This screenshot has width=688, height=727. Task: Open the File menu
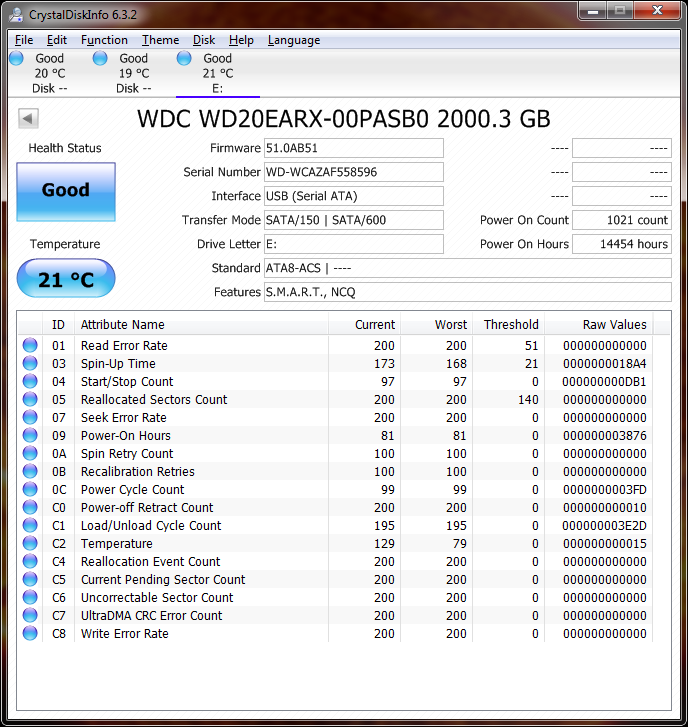coord(24,40)
